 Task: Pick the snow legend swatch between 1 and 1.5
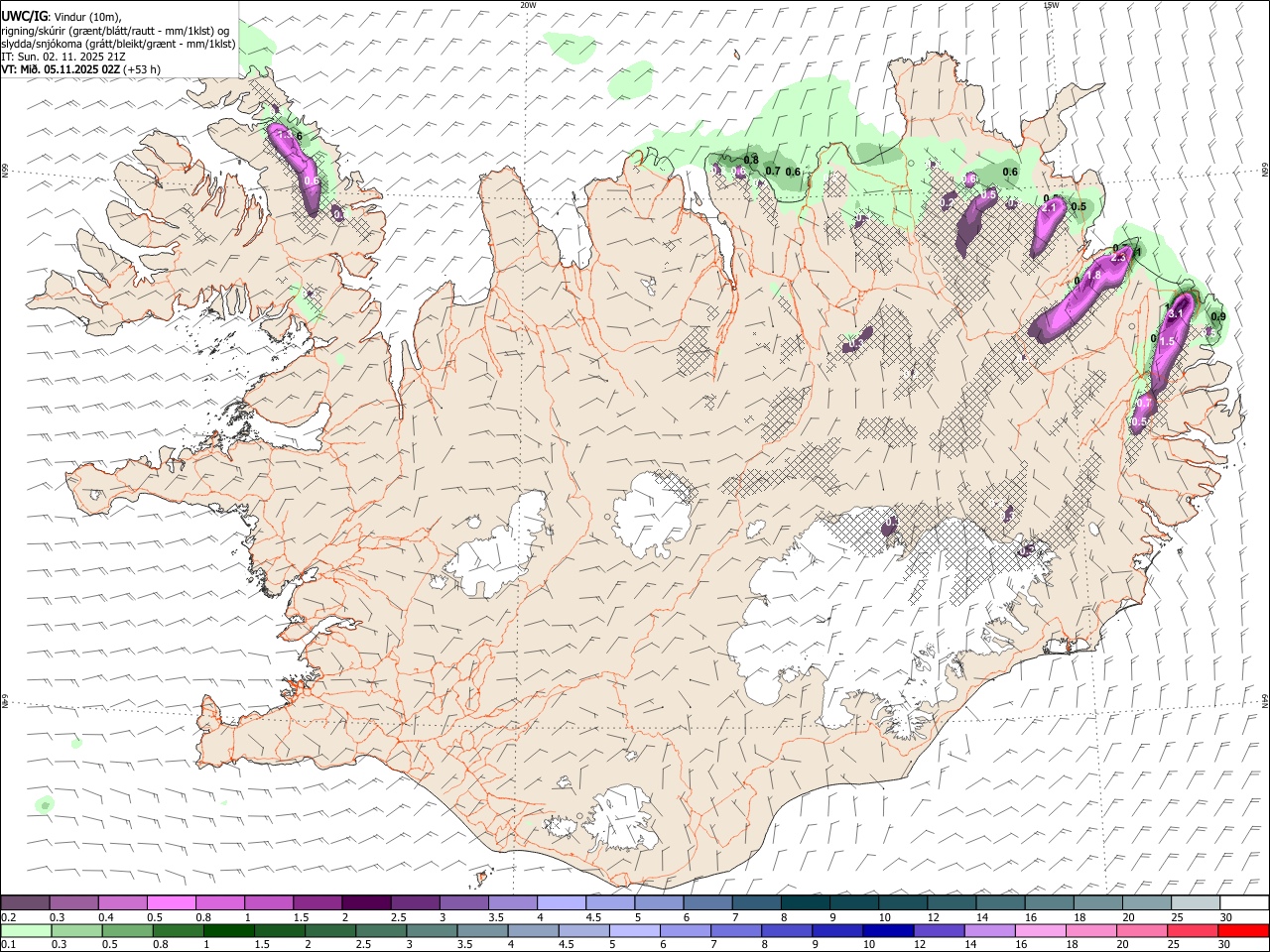click(269, 902)
